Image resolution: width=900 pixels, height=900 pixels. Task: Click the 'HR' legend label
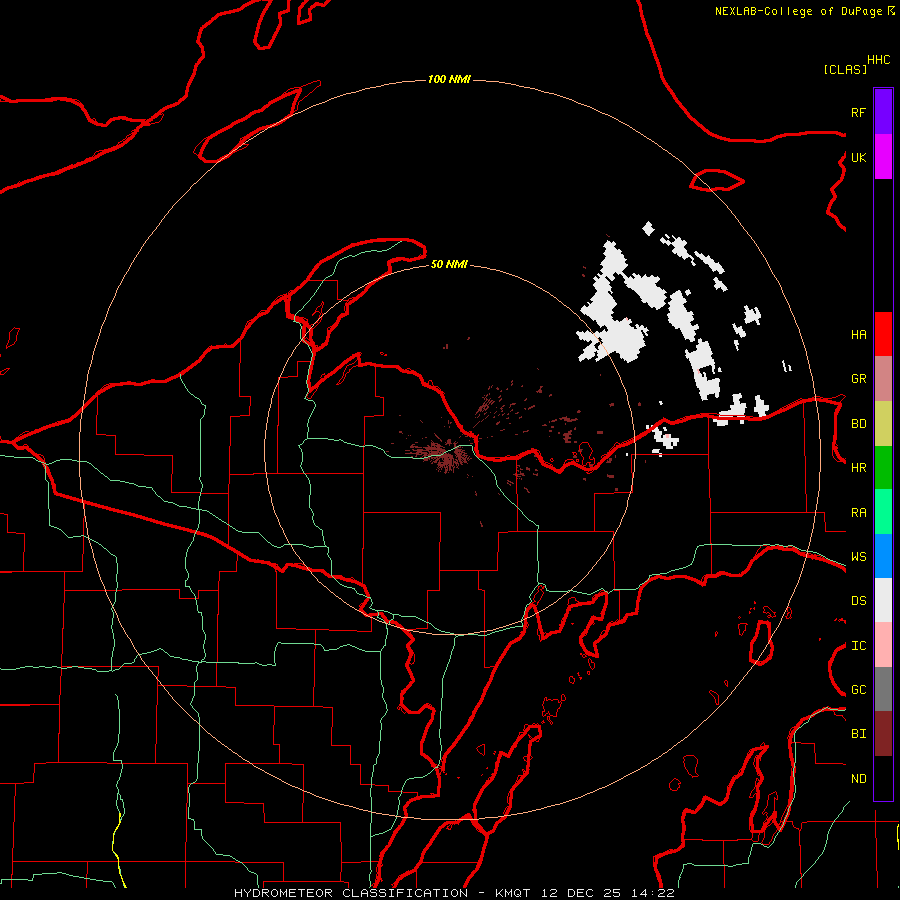click(x=859, y=468)
